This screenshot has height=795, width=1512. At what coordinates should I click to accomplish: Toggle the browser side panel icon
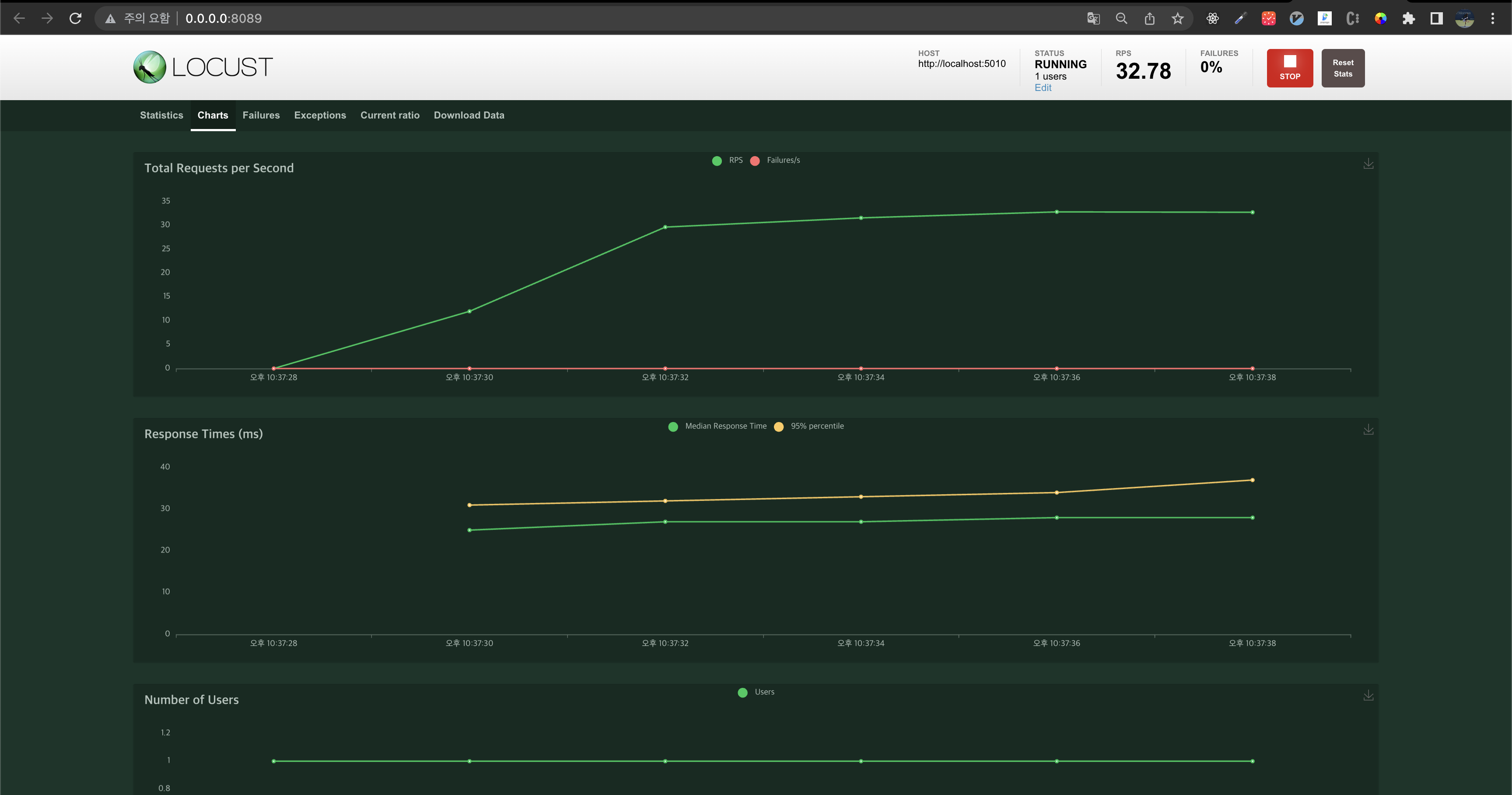(1436, 18)
